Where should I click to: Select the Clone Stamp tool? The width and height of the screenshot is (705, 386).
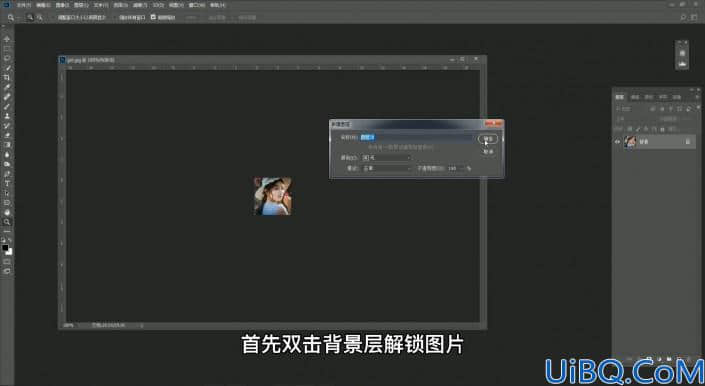pos(7,116)
